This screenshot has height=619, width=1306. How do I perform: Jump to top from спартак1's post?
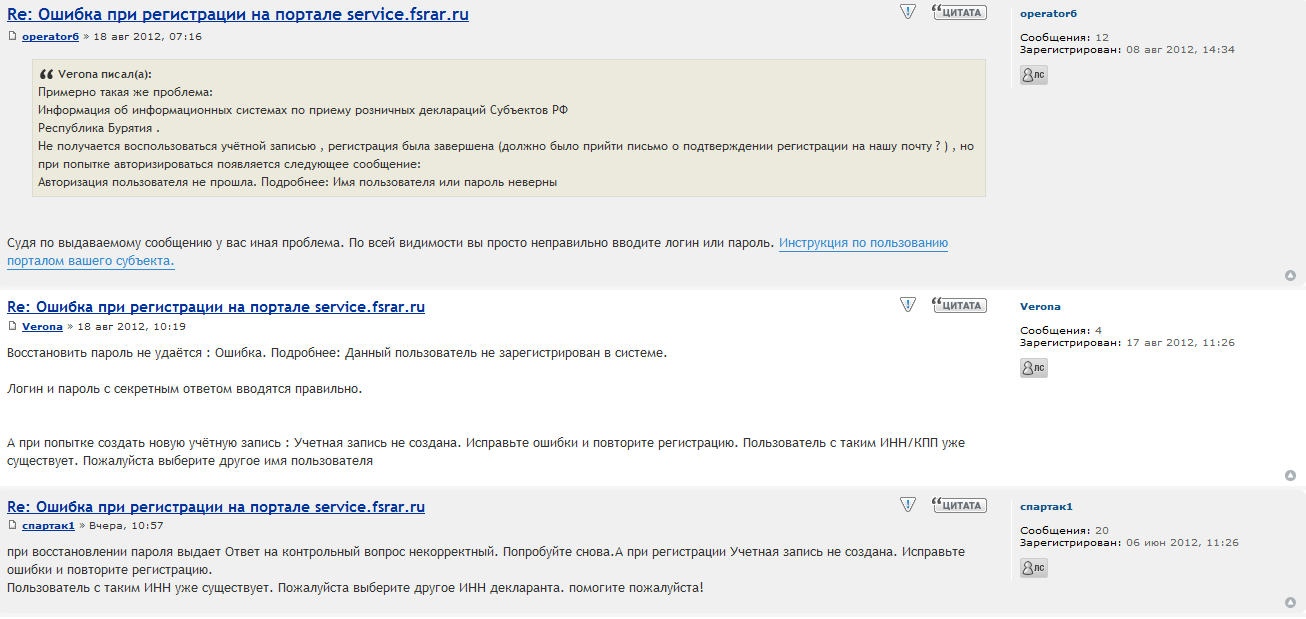(x=1290, y=602)
